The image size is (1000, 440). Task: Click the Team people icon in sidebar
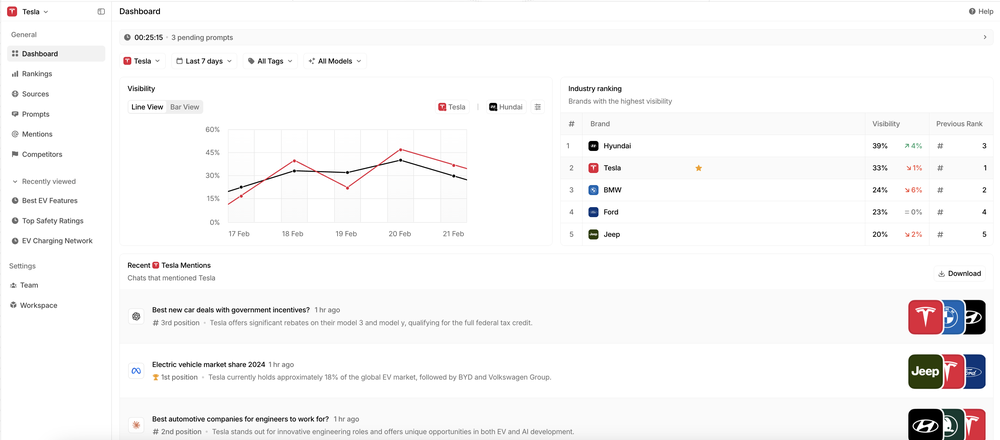click(x=13, y=285)
